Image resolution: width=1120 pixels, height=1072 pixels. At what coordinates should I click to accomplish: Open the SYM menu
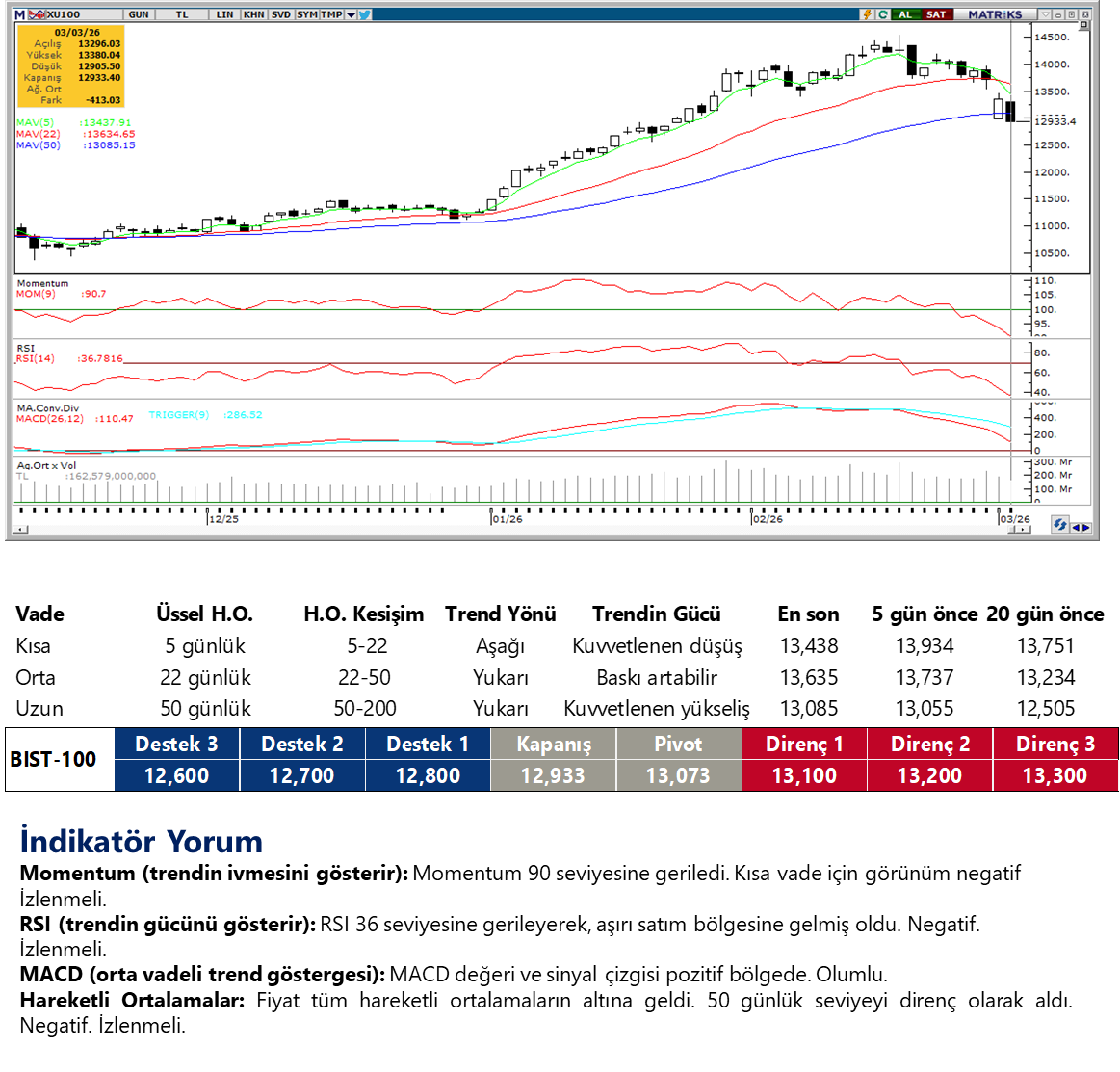[306, 14]
